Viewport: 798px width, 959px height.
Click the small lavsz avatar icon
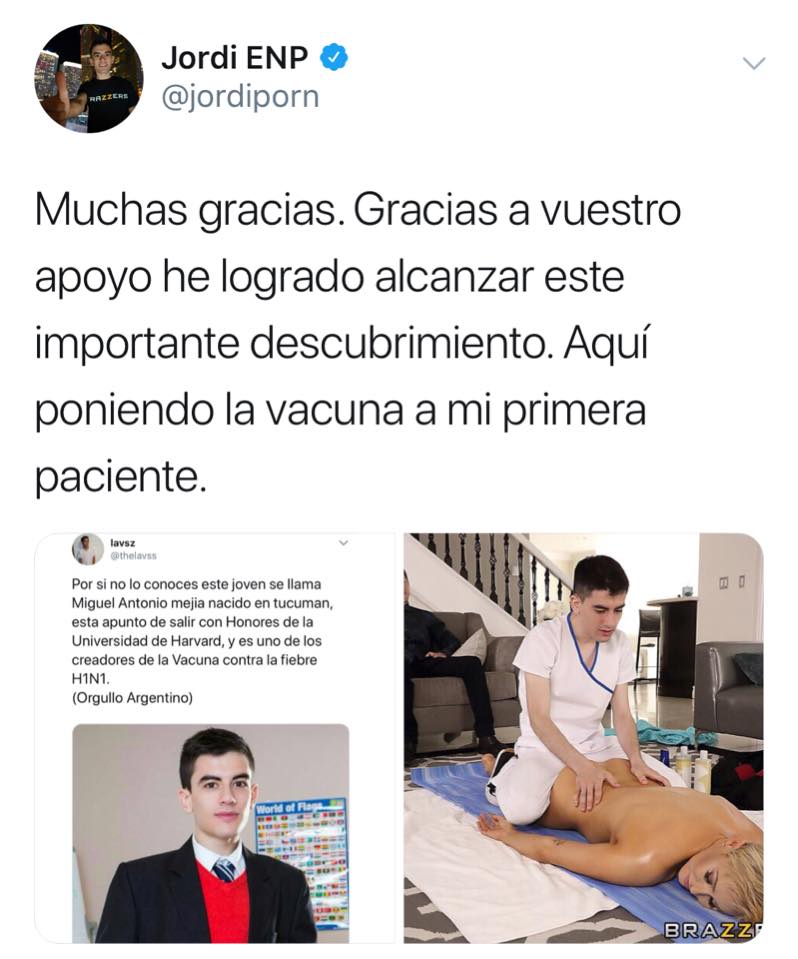pyautogui.click(x=88, y=549)
